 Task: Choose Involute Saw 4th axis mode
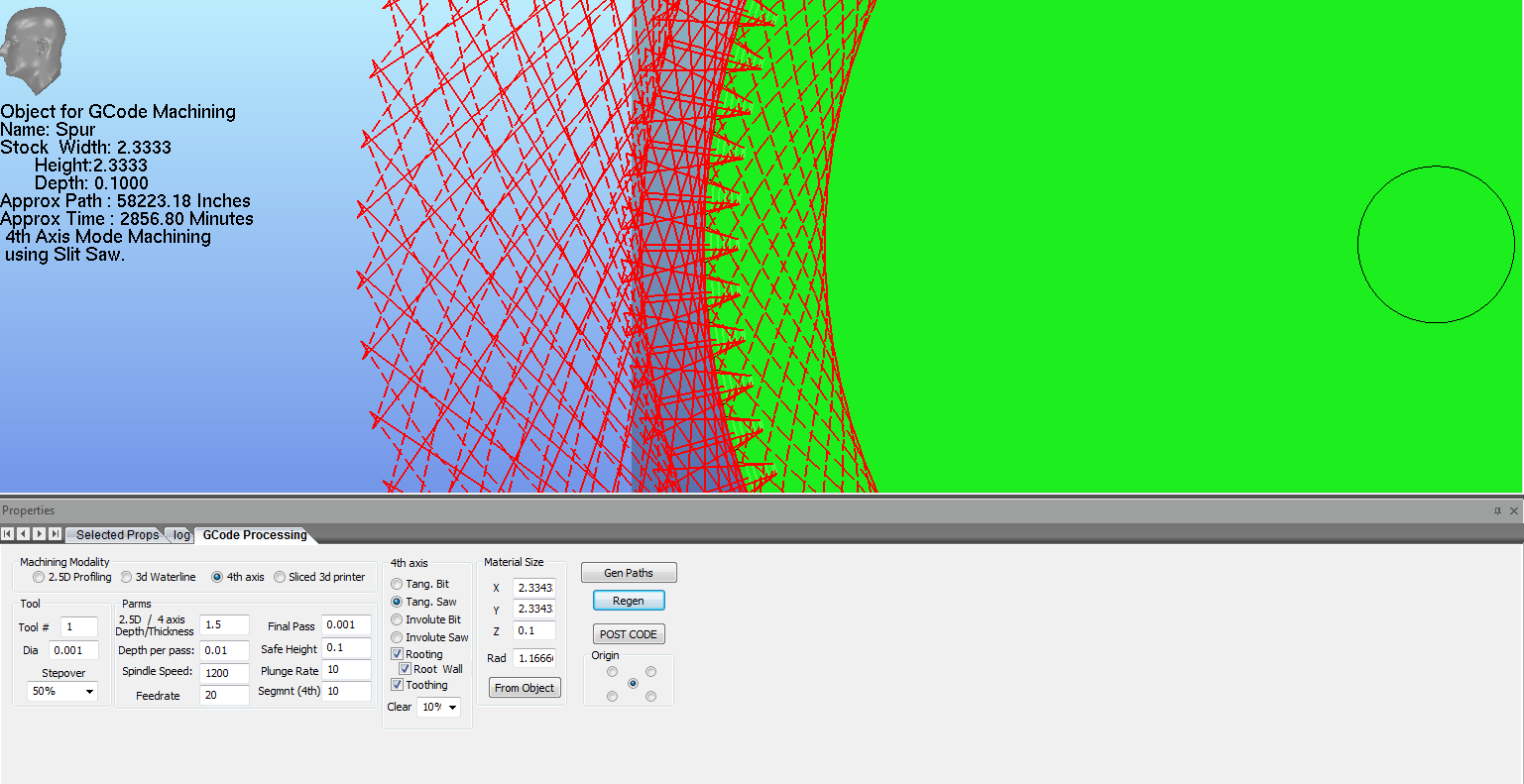pos(397,637)
